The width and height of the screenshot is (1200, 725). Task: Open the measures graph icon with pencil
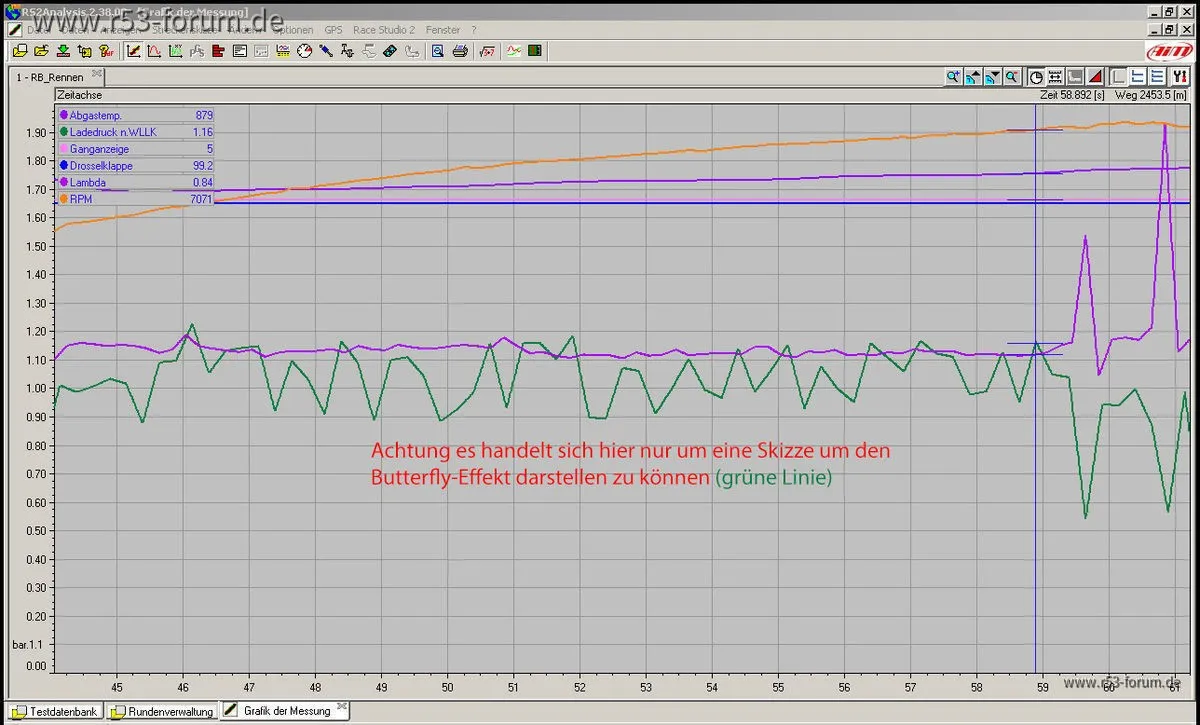coord(133,50)
